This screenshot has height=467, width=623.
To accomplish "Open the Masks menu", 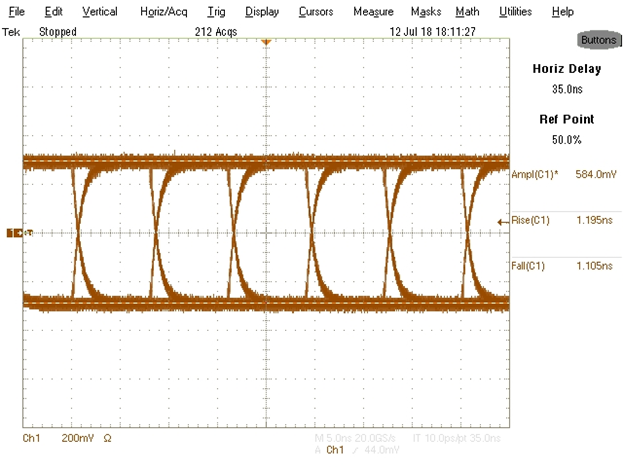I will [x=425, y=11].
